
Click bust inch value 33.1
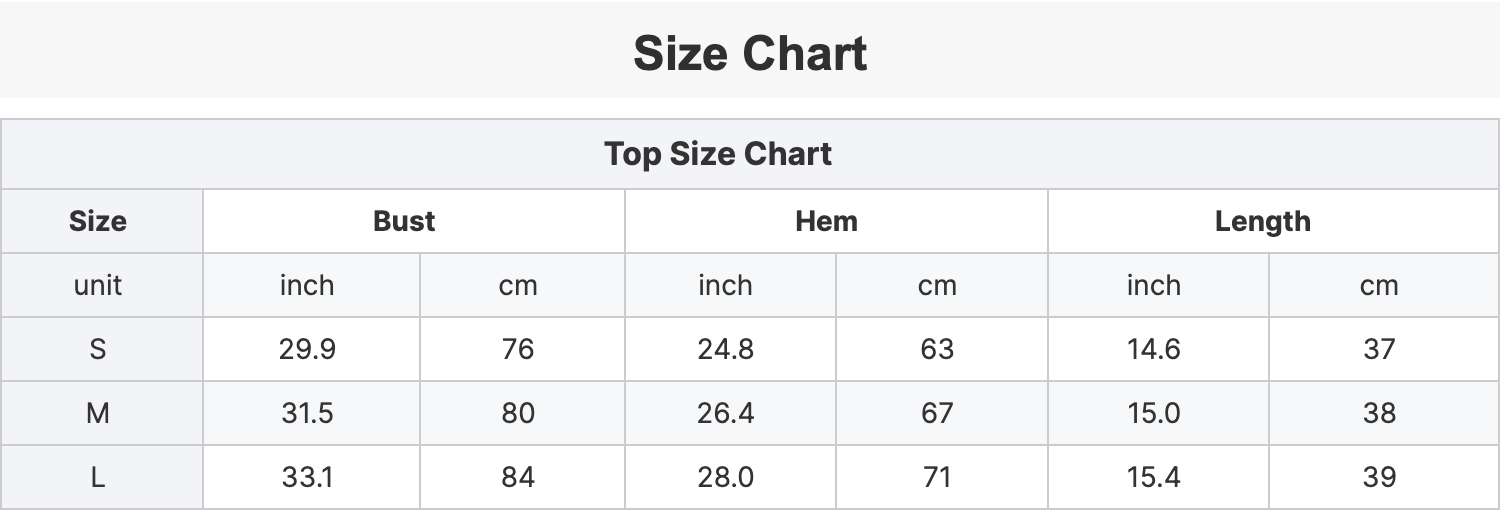pyautogui.click(x=307, y=477)
